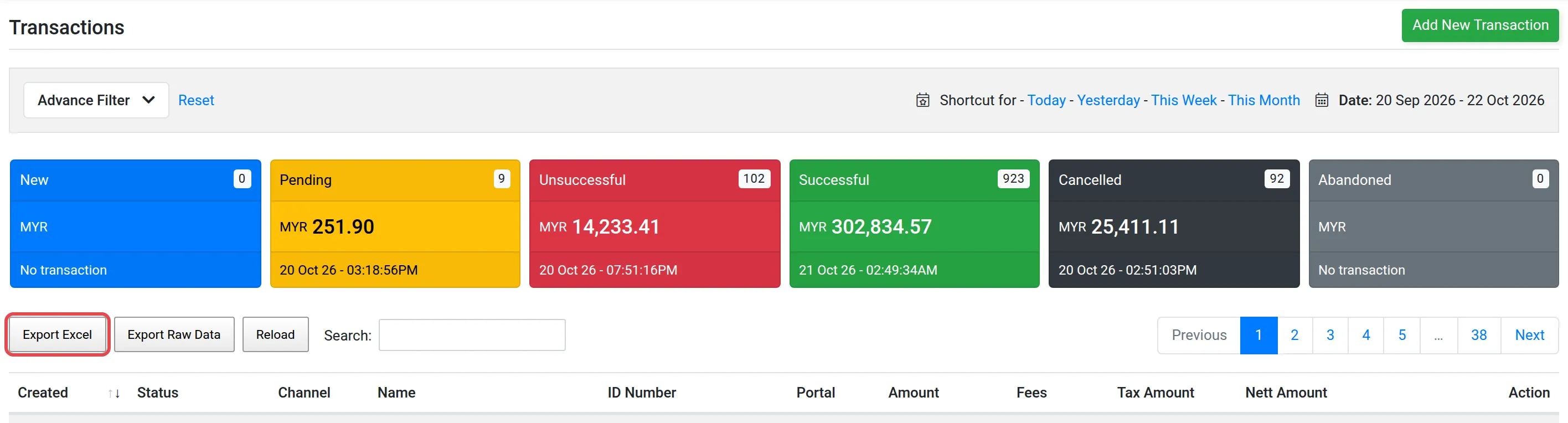
Task: Focus the Search input field
Action: pyautogui.click(x=472, y=336)
